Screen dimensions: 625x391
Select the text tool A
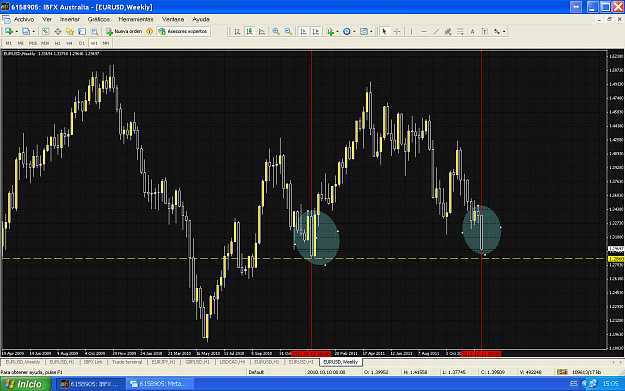(x=472, y=31)
